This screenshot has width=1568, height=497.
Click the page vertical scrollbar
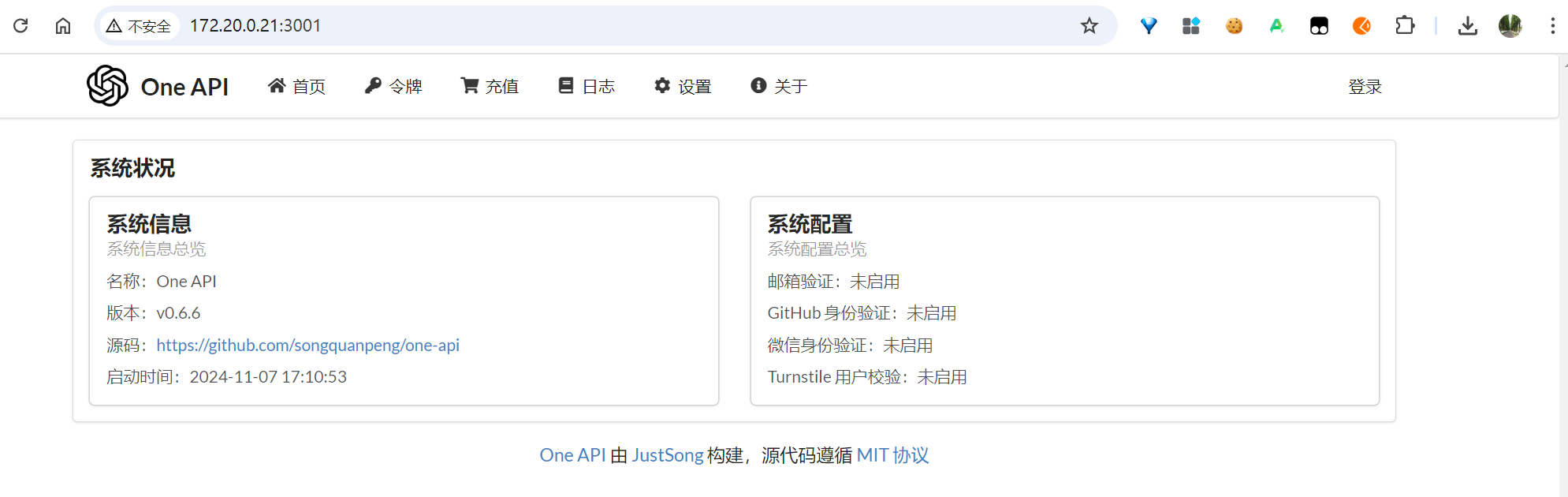tap(1562, 276)
